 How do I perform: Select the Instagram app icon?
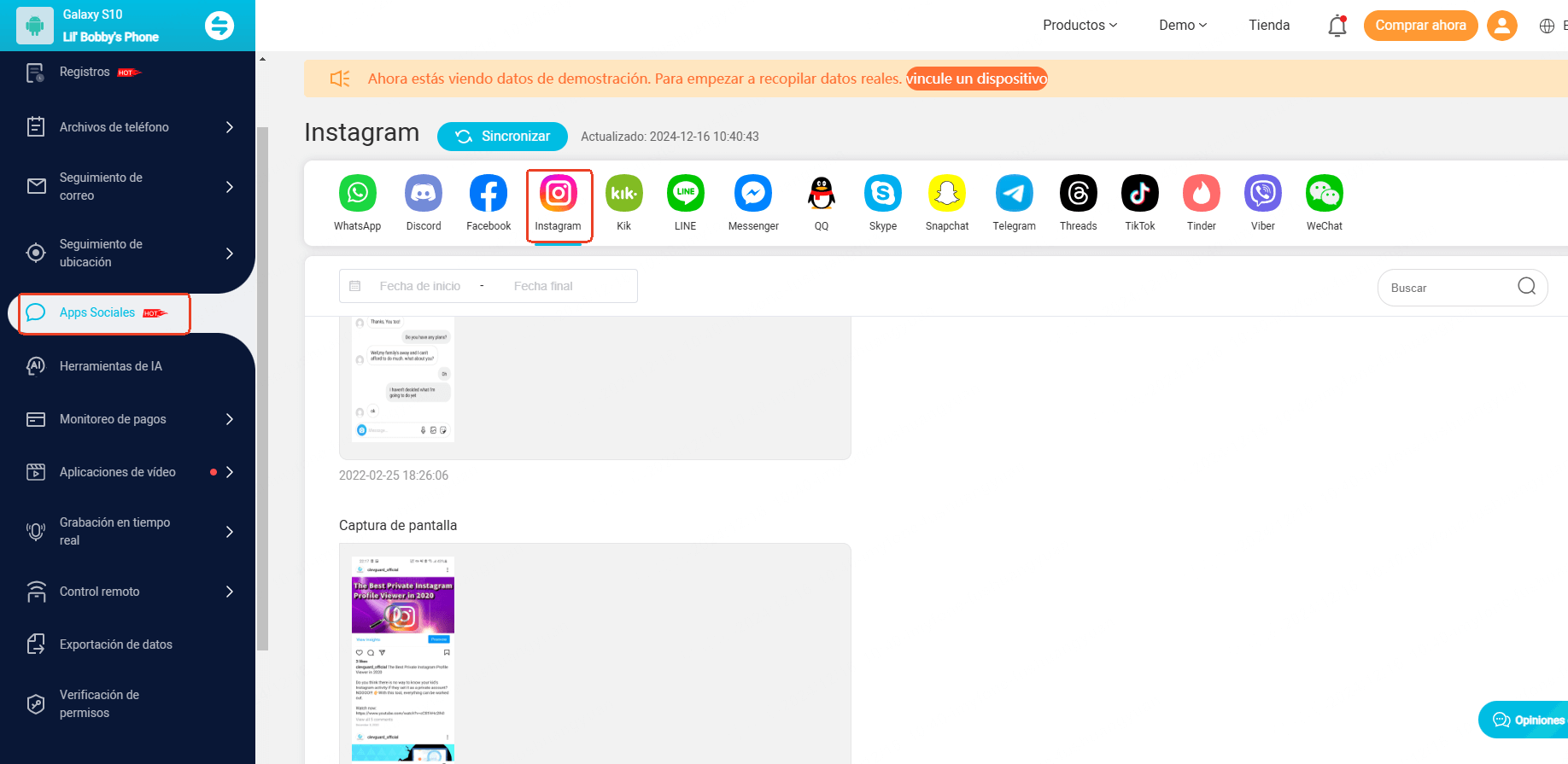[559, 194]
